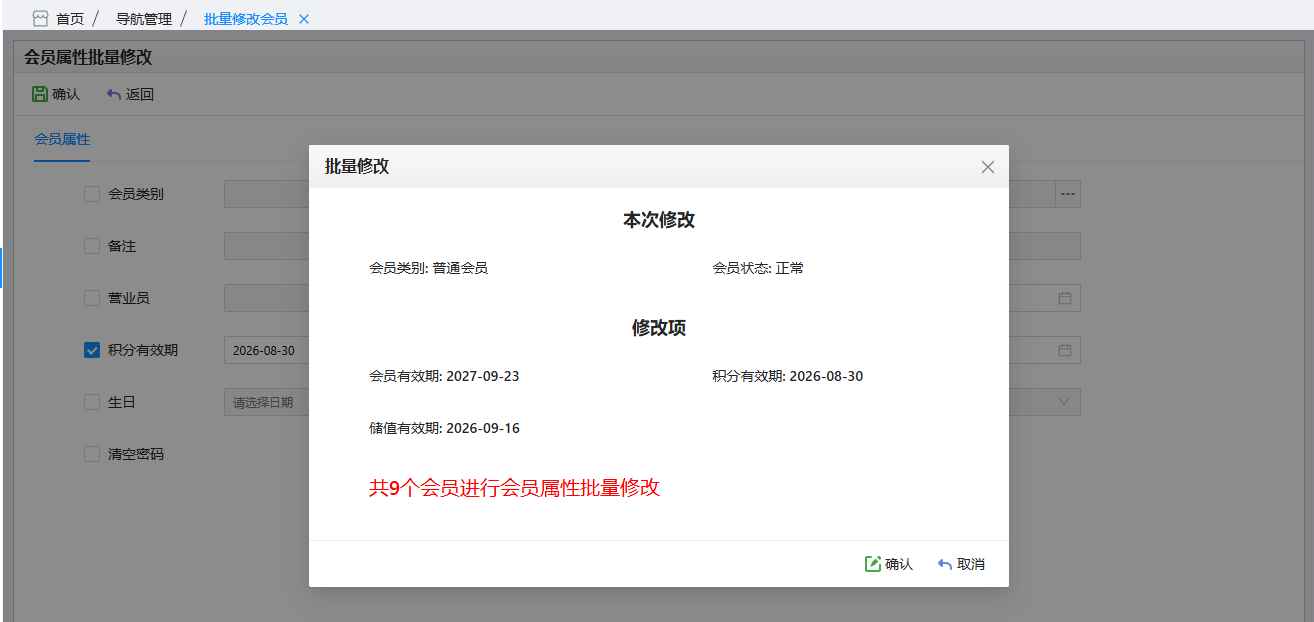
Task: Open the calendar icon on the 积分有效期 row
Action: [x=1064, y=350]
